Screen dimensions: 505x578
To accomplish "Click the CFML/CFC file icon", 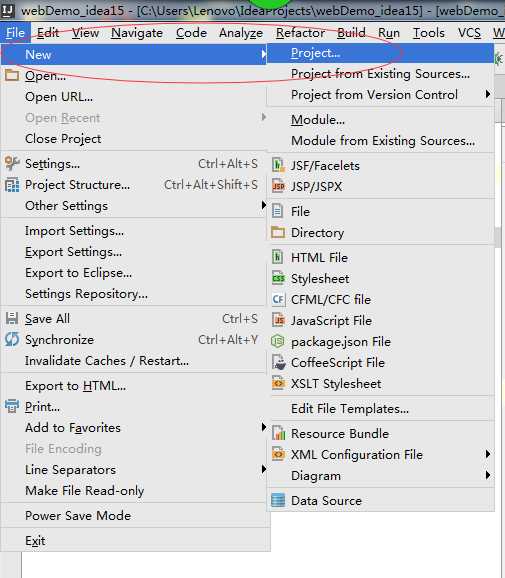I will point(278,299).
